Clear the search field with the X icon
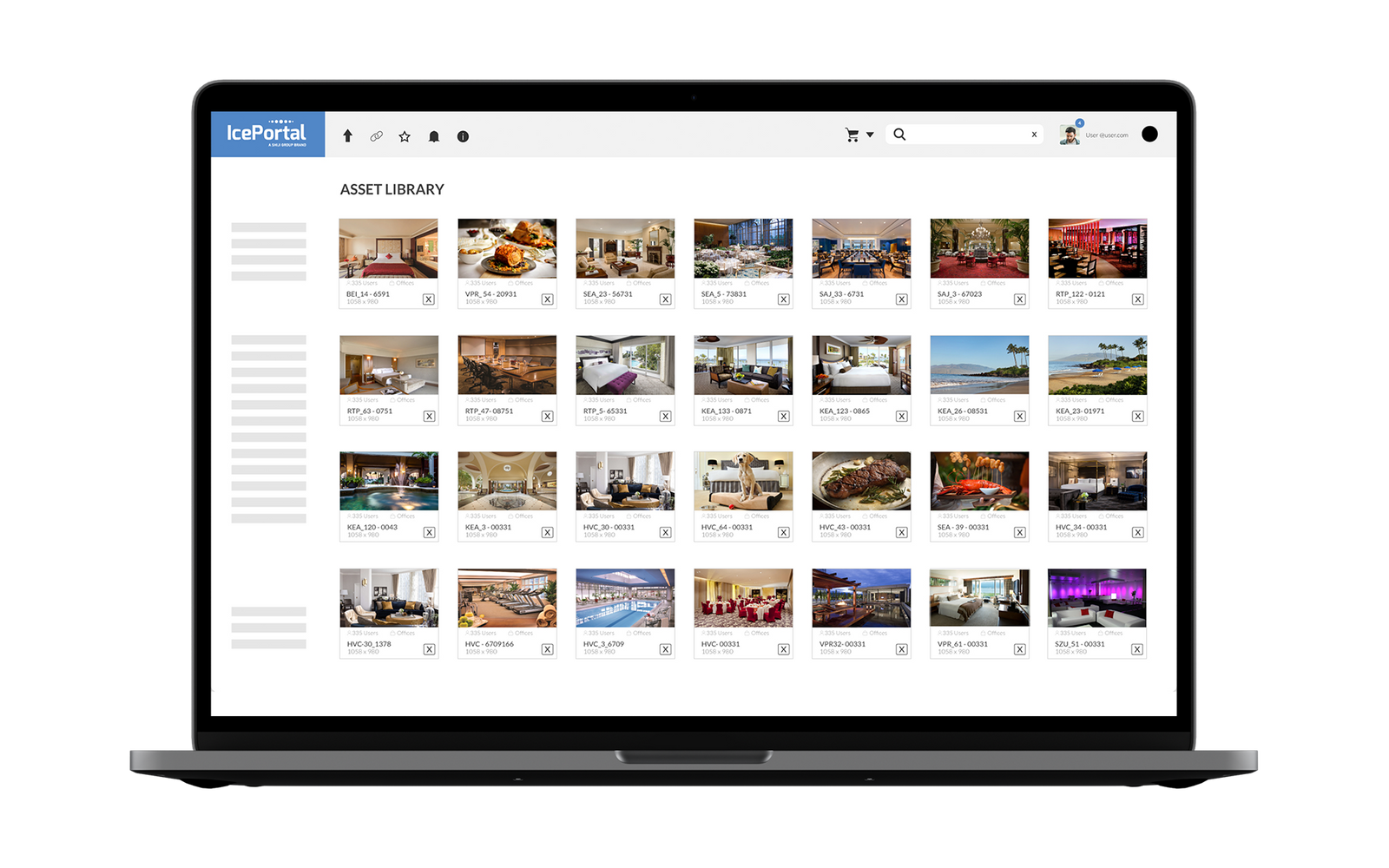The height and width of the screenshot is (868, 1389). click(1034, 134)
